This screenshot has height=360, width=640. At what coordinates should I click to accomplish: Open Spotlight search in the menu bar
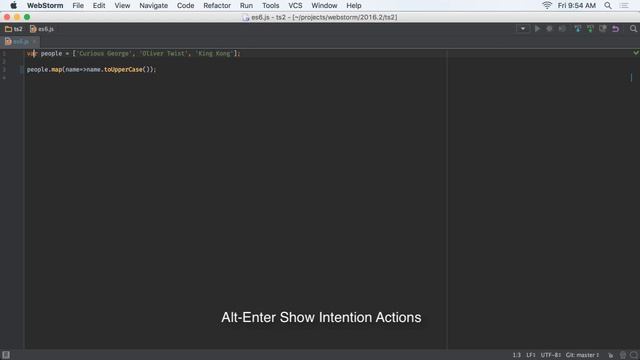coord(608,5)
